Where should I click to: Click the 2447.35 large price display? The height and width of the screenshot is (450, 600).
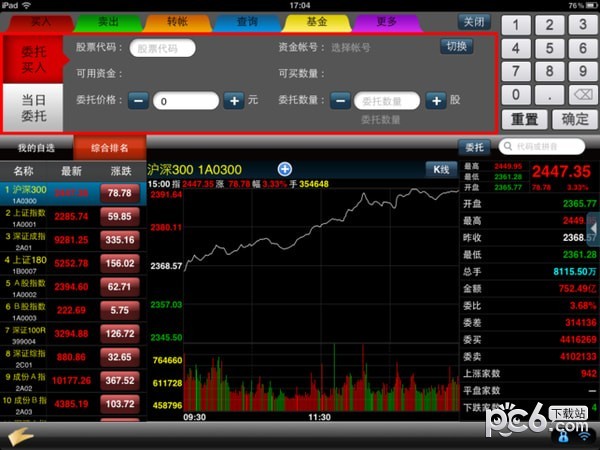[561, 171]
